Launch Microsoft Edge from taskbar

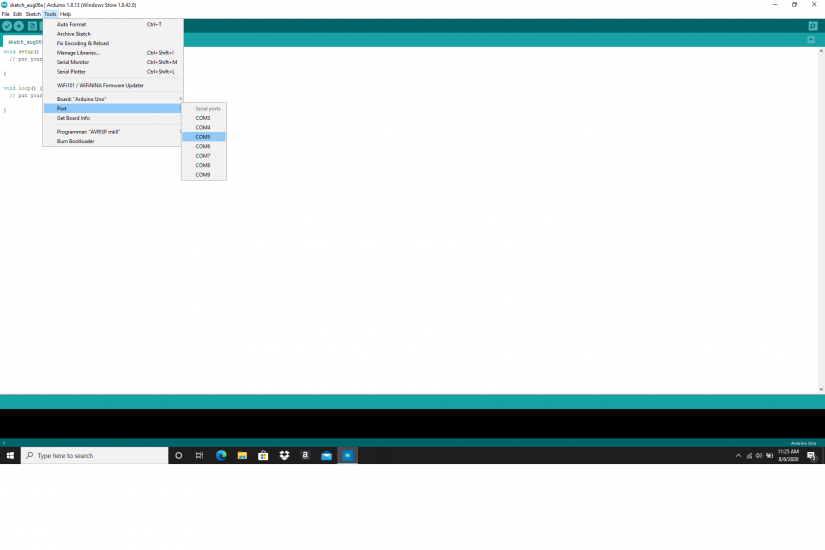(221, 455)
